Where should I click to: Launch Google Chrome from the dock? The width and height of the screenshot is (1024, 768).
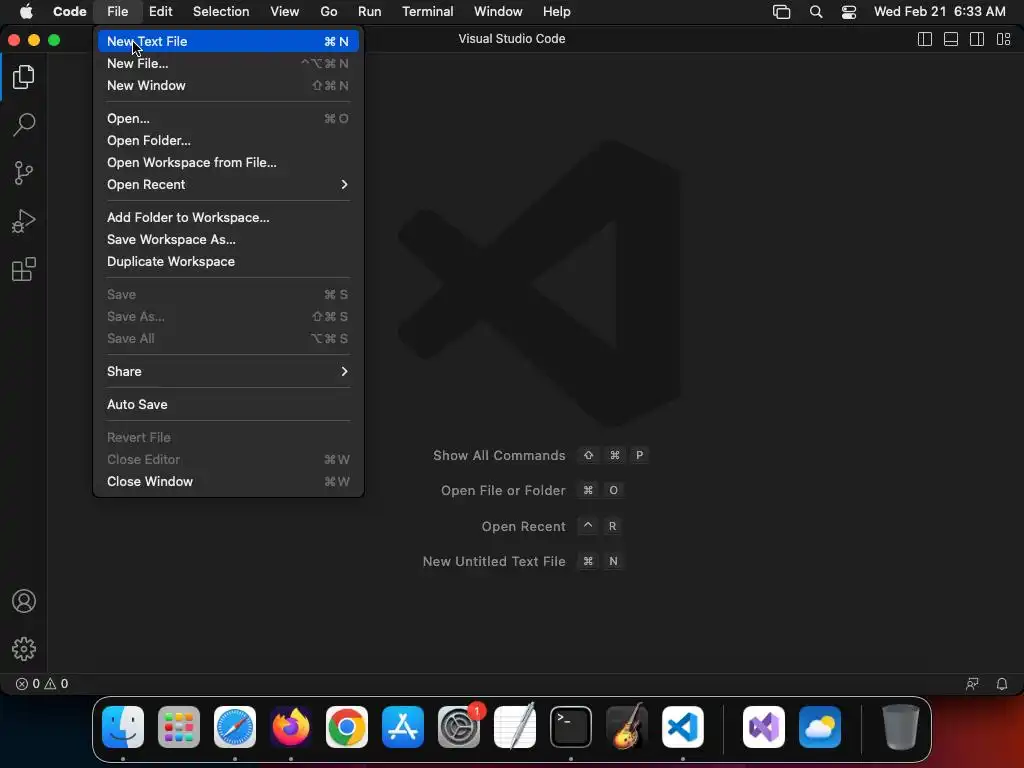(x=347, y=727)
